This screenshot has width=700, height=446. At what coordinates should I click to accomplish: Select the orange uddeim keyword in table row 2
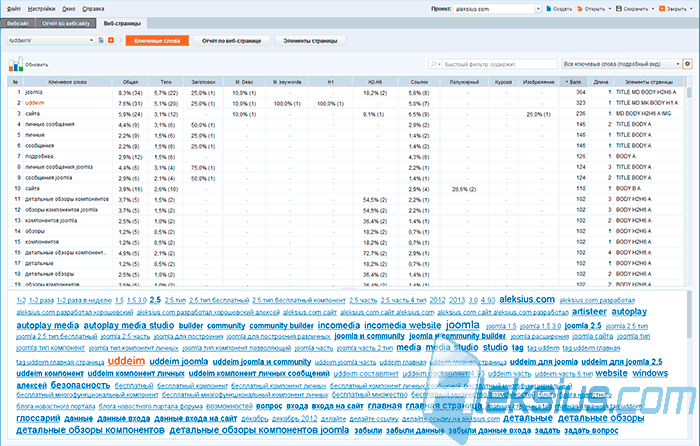34,103
